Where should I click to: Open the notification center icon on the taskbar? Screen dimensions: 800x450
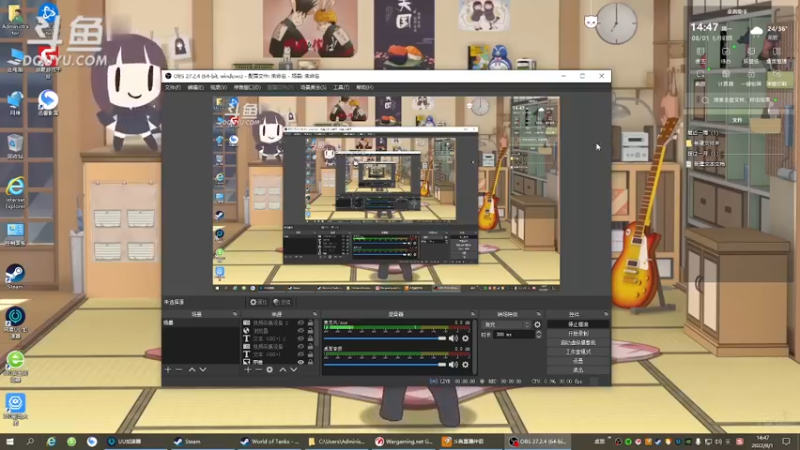pyautogui.click(x=786, y=442)
